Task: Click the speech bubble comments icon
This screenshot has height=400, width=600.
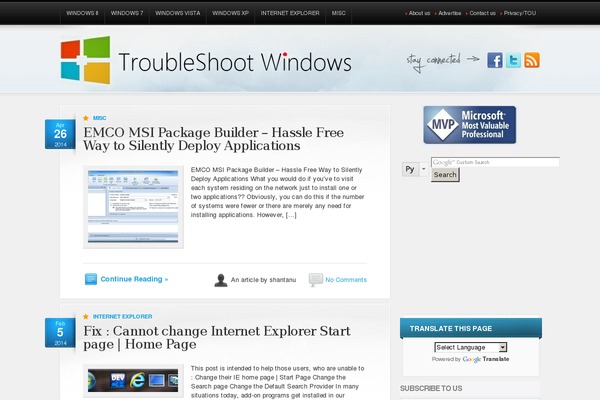Action: [316, 280]
